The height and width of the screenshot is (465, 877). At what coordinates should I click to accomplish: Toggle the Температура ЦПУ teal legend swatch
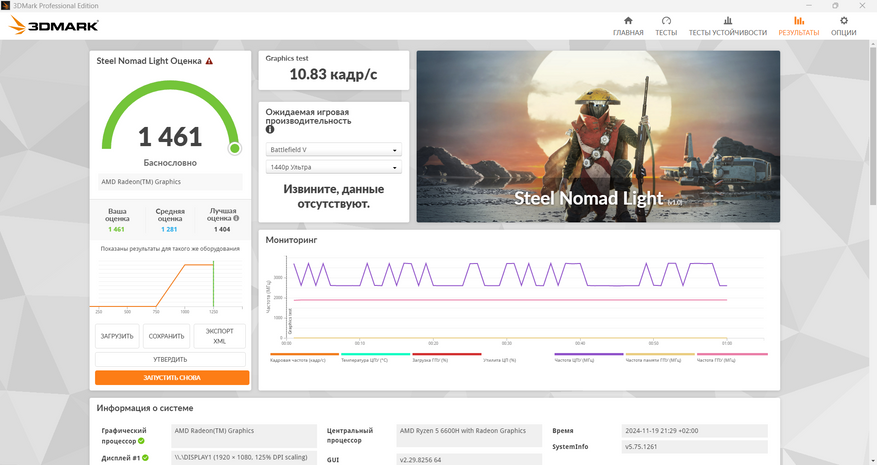pos(375,354)
